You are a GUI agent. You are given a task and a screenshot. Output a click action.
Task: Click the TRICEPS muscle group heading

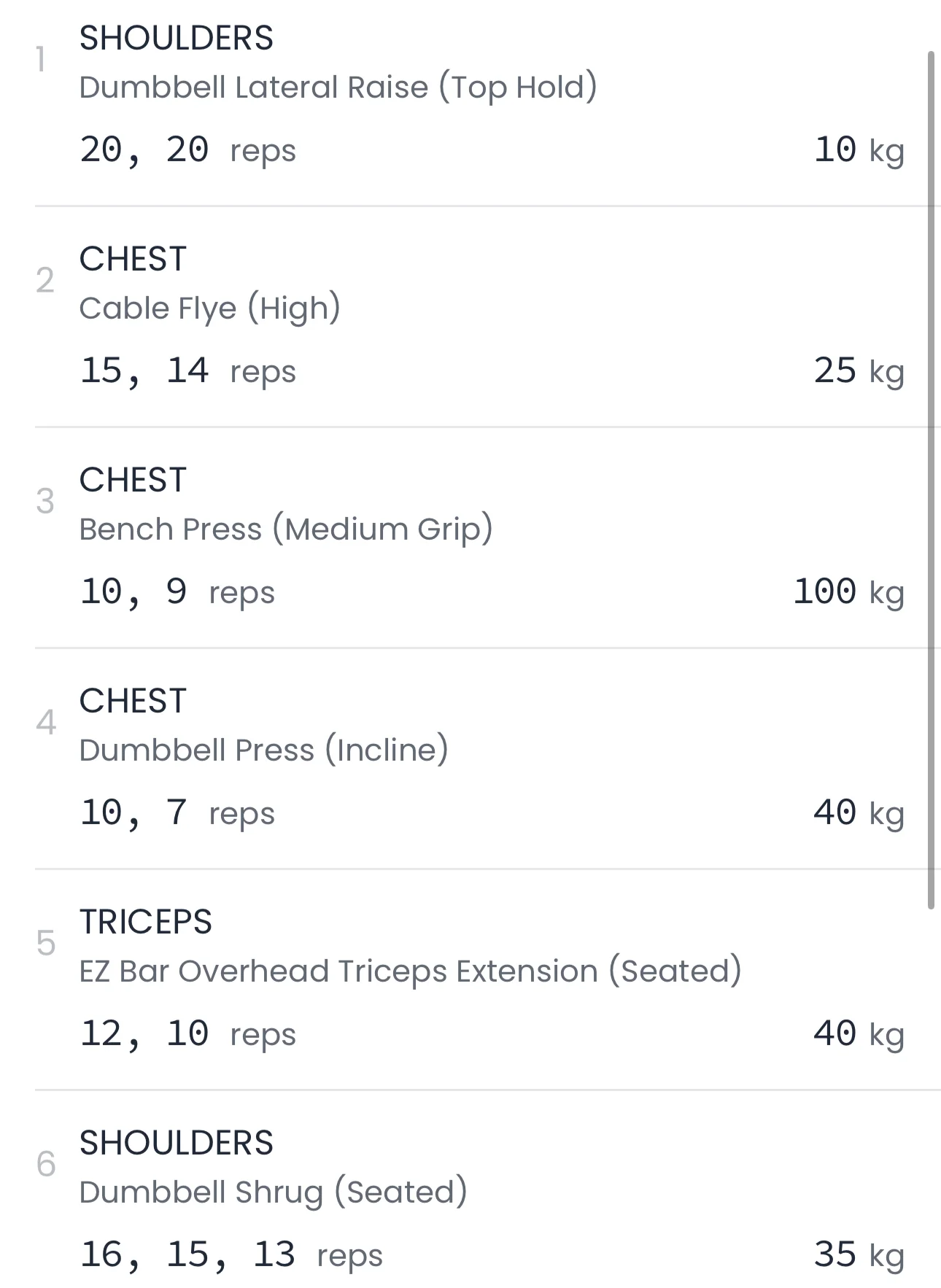(x=145, y=922)
